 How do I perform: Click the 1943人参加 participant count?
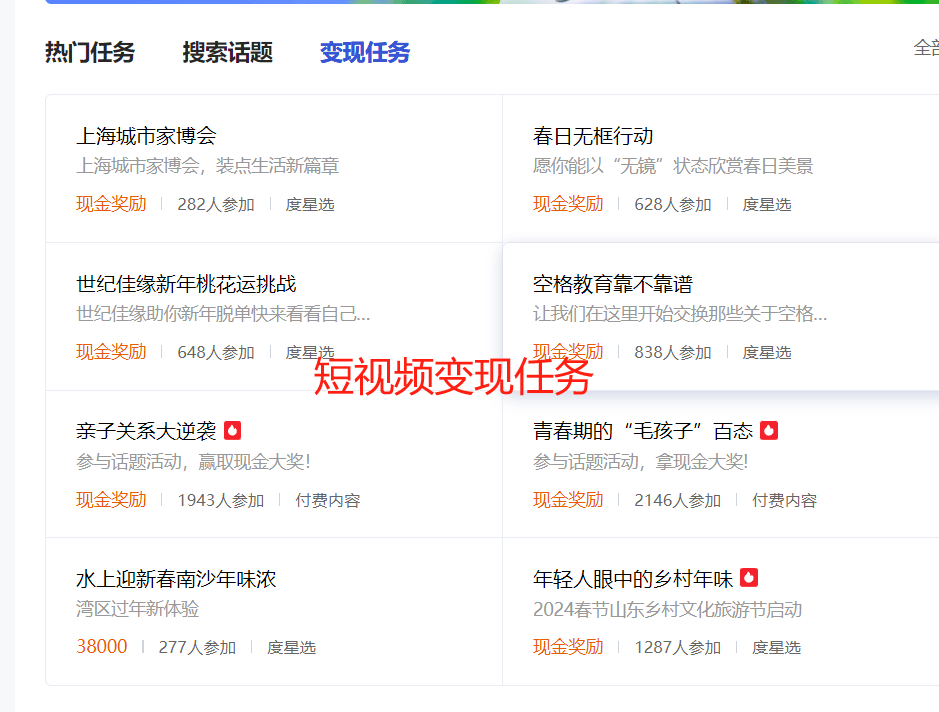tap(221, 501)
